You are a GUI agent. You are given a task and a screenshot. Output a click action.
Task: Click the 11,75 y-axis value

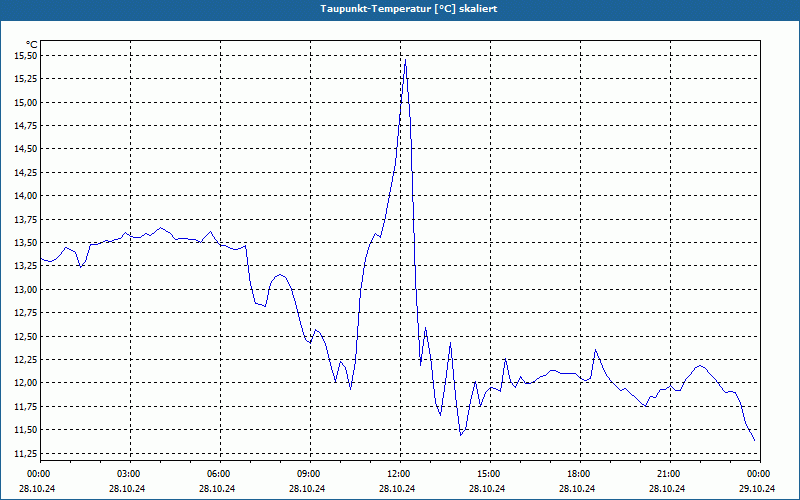pos(25,407)
